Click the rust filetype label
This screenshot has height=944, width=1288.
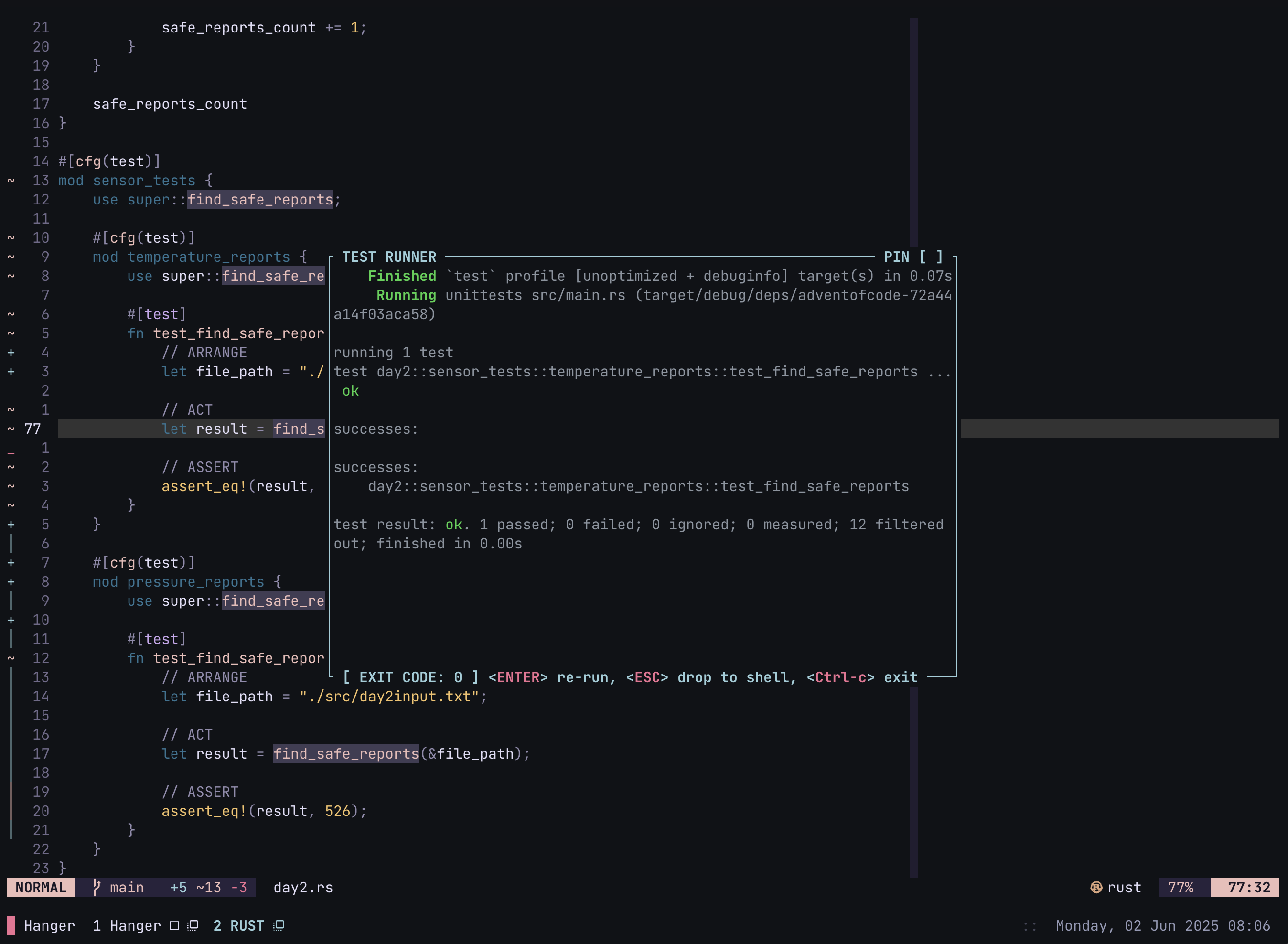click(1124, 887)
